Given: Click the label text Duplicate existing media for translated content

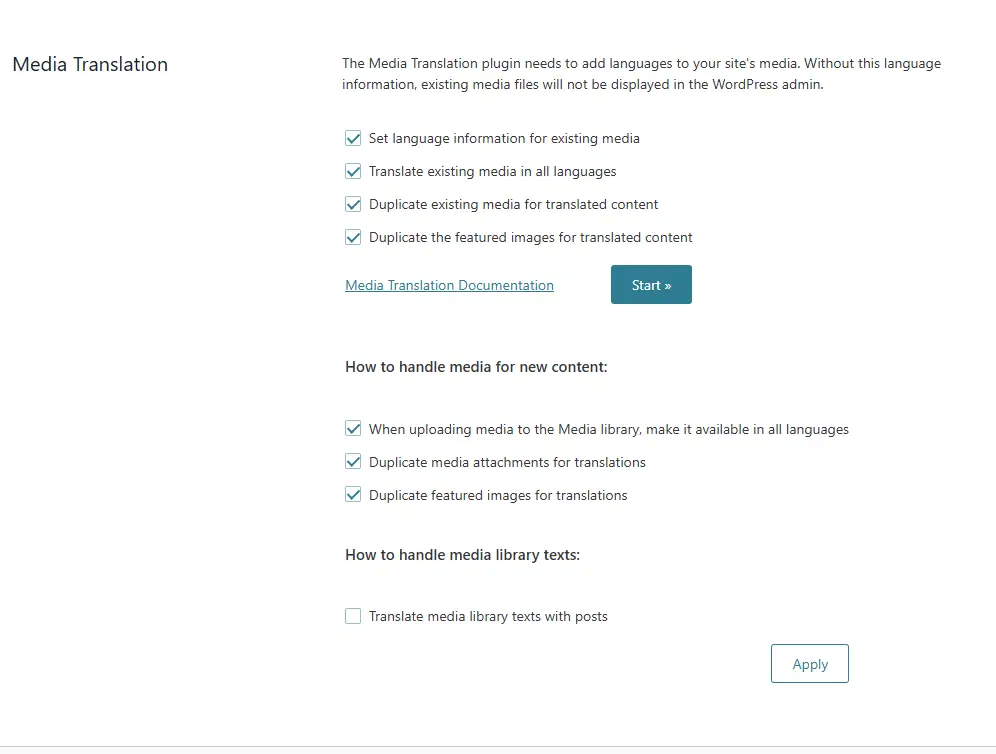Looking at the screenshot, I should coord(514,205).
